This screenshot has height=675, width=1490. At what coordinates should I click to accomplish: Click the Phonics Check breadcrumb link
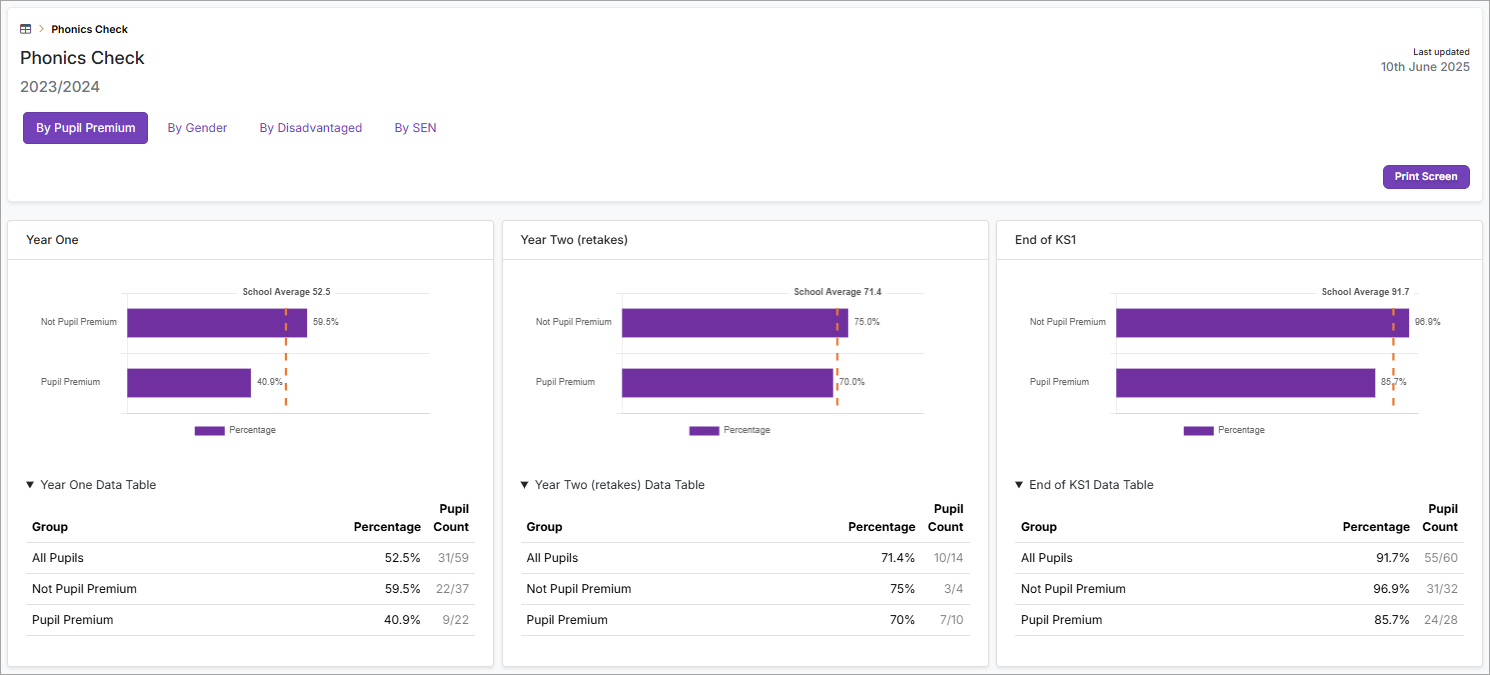click(89, 29)
